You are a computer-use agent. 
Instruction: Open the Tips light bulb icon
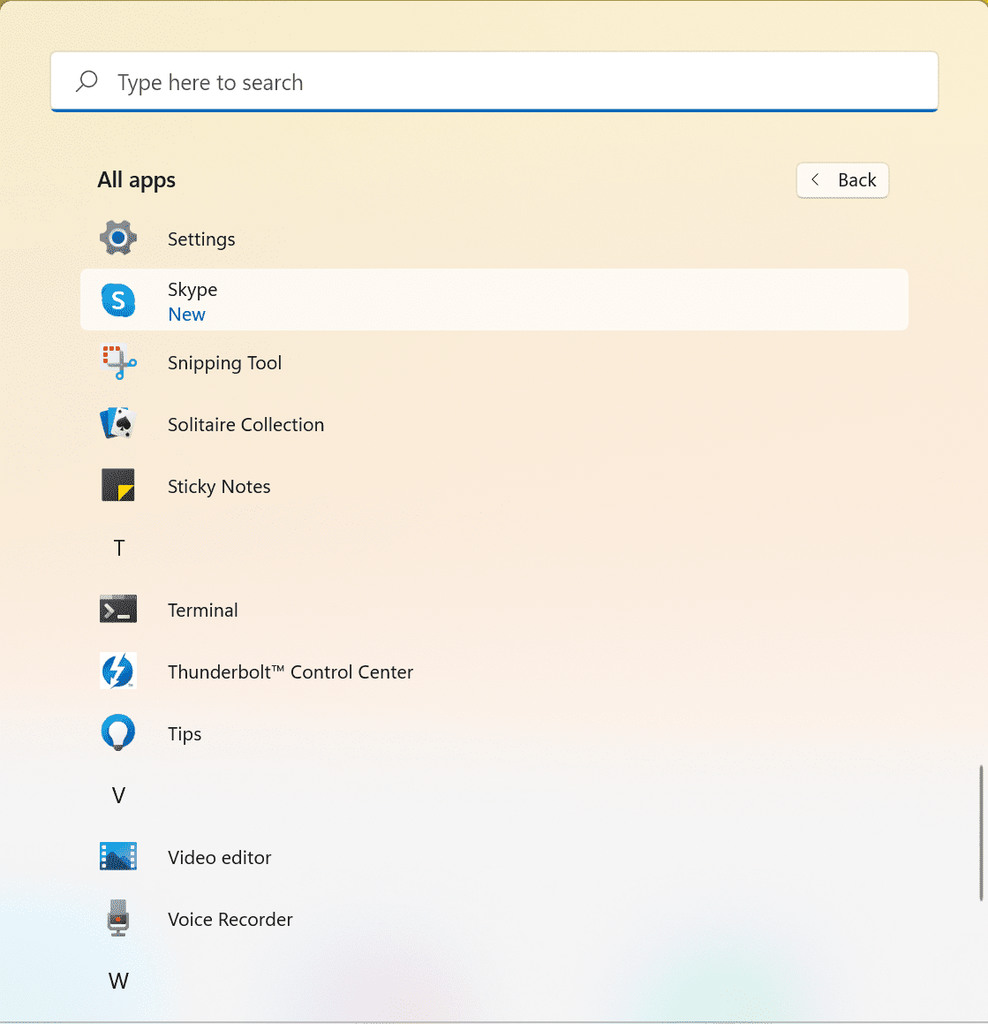118,733
